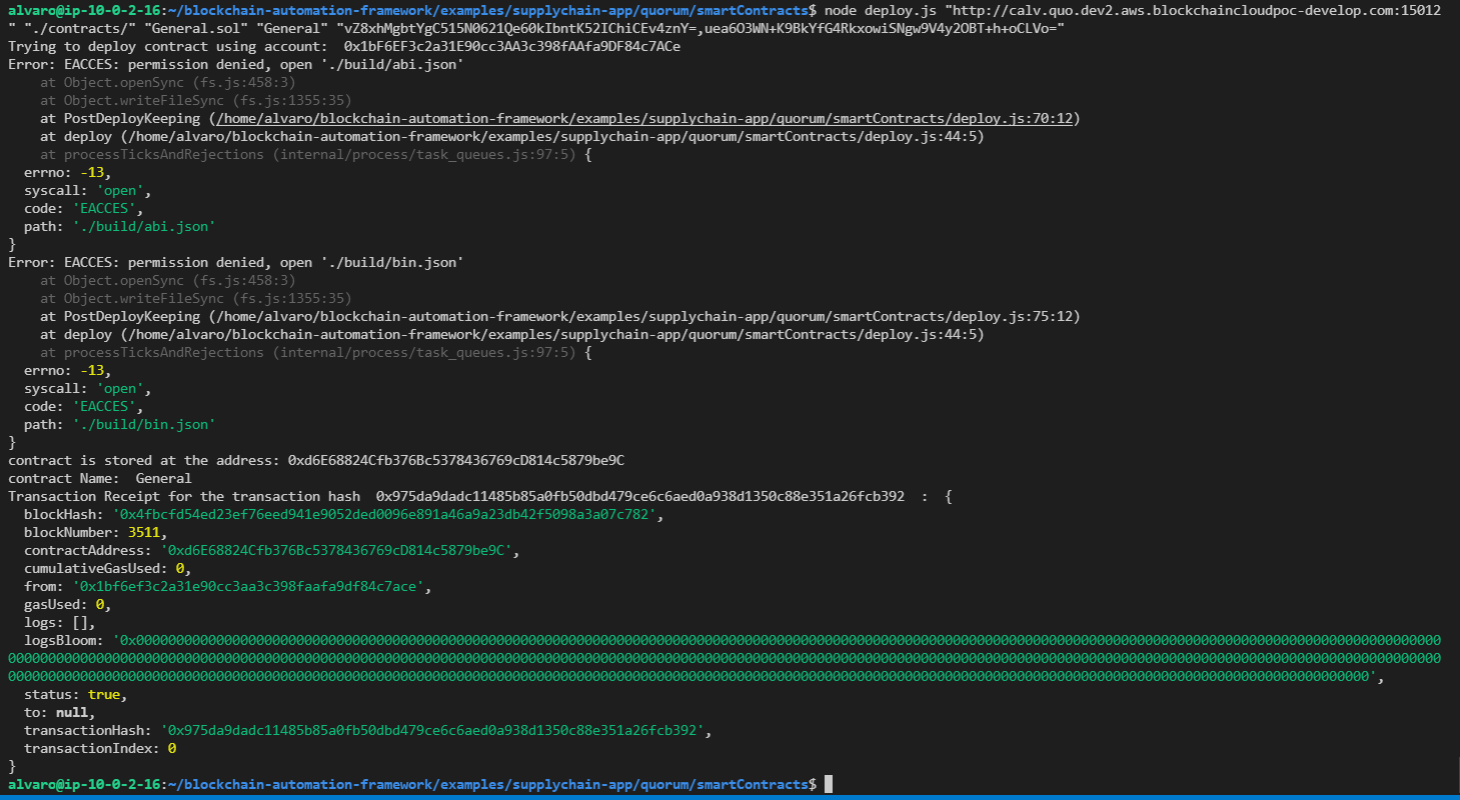Click the path './build/abi.json' value in the error object
Image resolution: width=1460 pixels, height=800 pixels.
pyautogui.click(x=144, y=226)
